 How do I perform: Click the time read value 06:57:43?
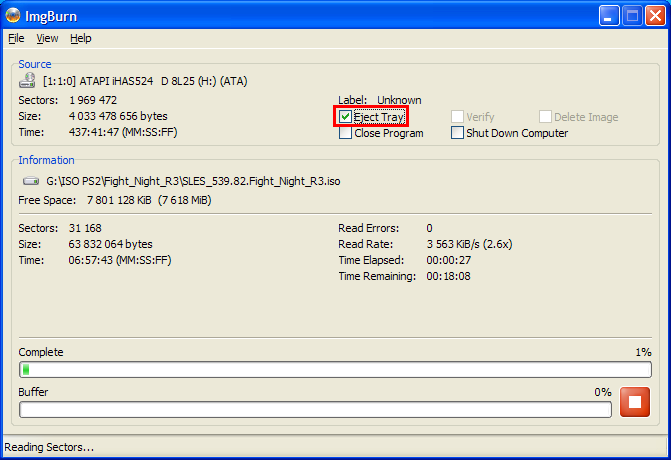pyautogui.click(x=120, y=260)
